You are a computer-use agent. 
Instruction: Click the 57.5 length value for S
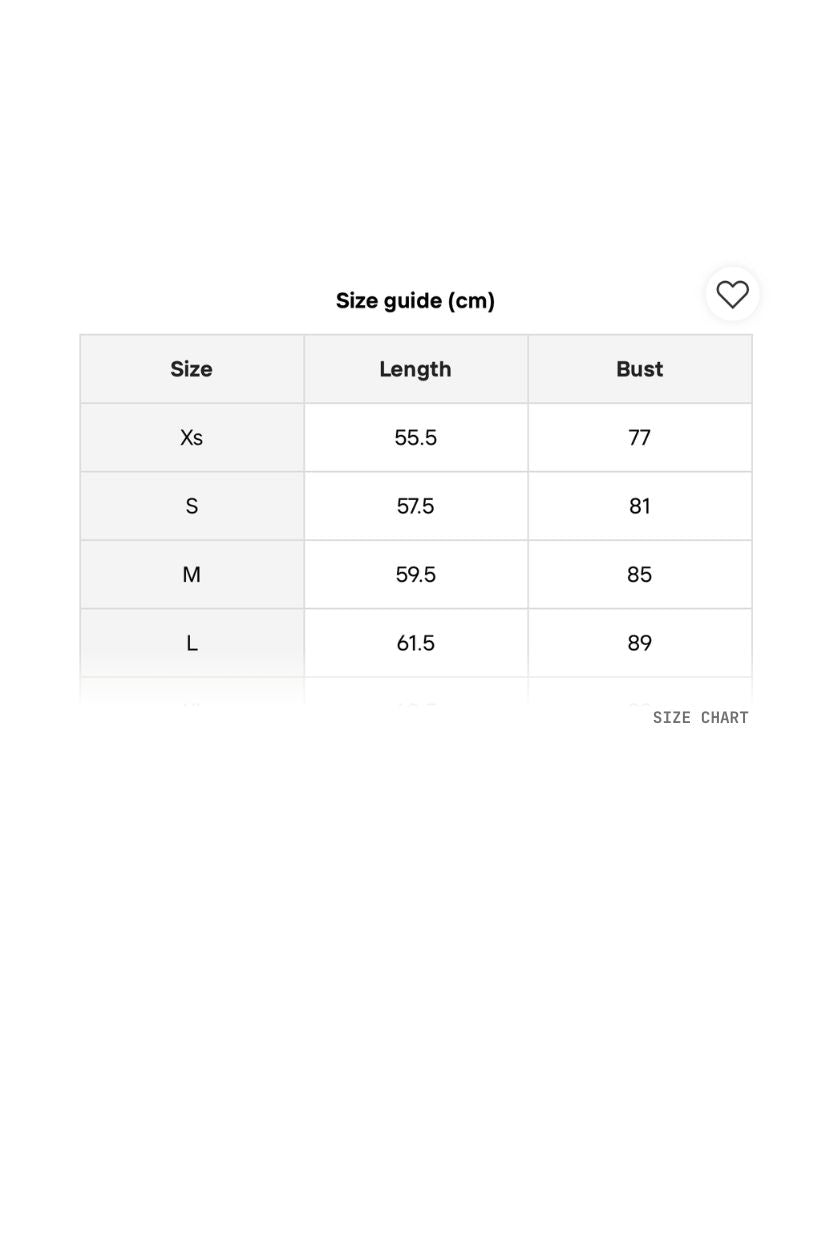[415, 506]
